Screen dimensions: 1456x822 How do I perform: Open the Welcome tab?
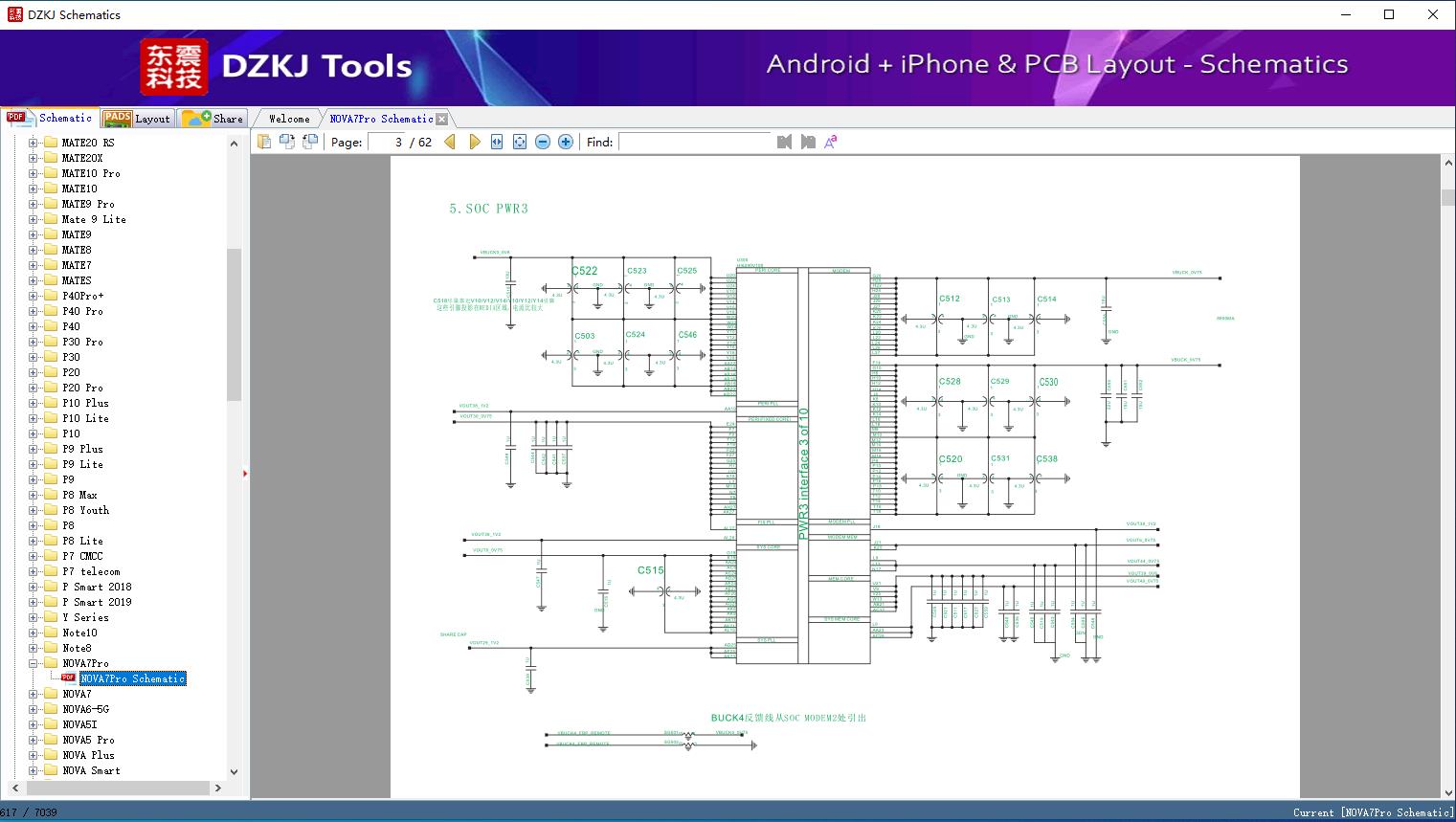click(x=288, y=119)
